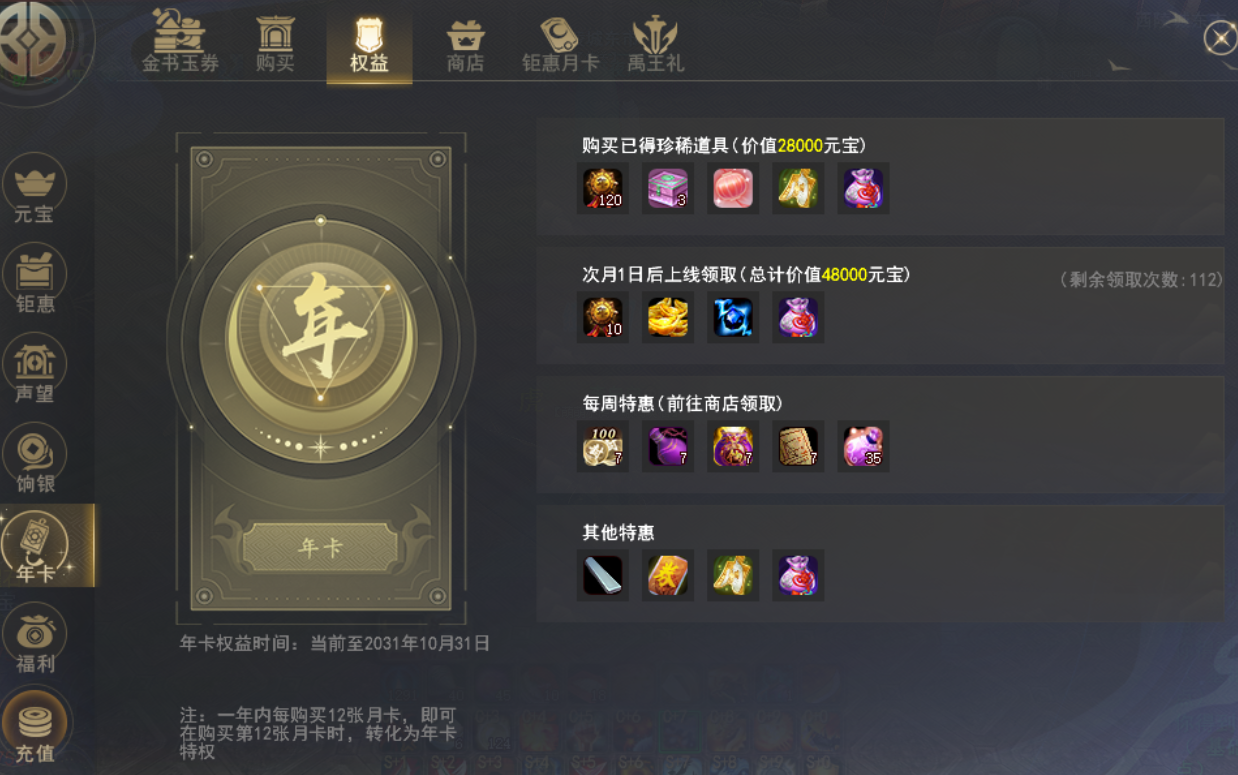This screenshot has height=775, width=1238.
Task: Open the 商店 tab
Action: pyautogui.click(x=465, y=41)
